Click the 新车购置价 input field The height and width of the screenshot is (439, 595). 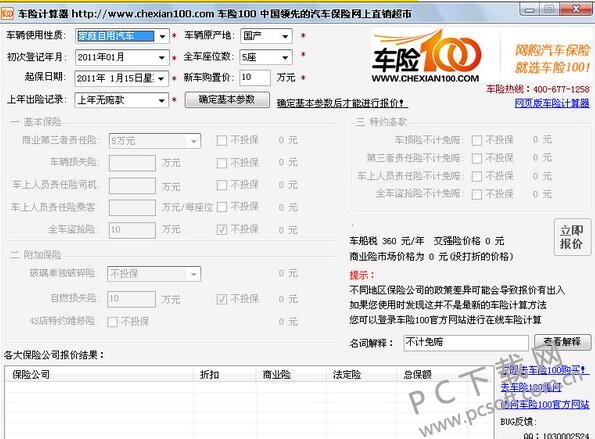255,78
